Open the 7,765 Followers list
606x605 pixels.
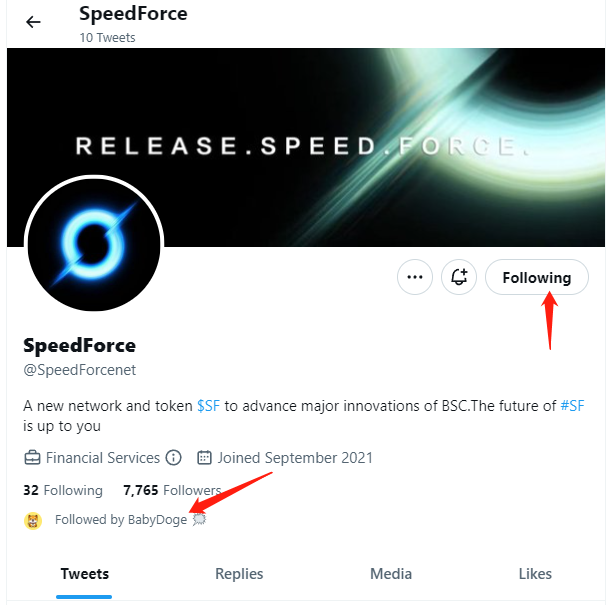171,490
